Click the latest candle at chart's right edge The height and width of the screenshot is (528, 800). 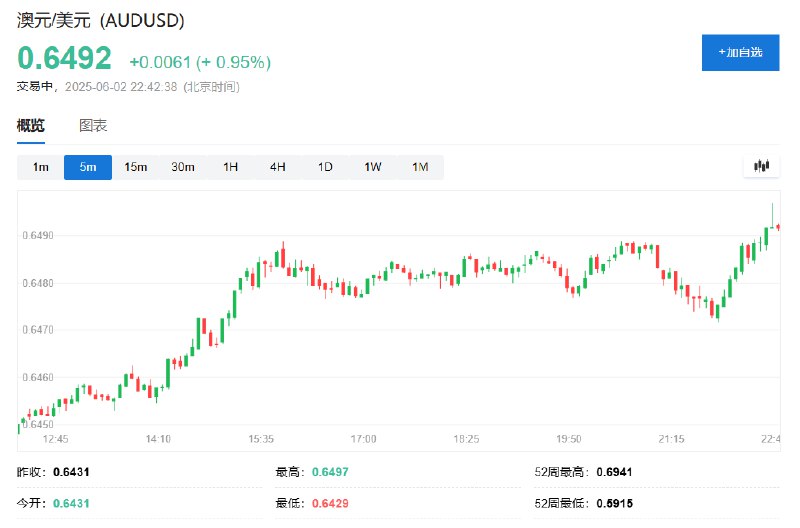pyautogui.click(x=778, y=227)
